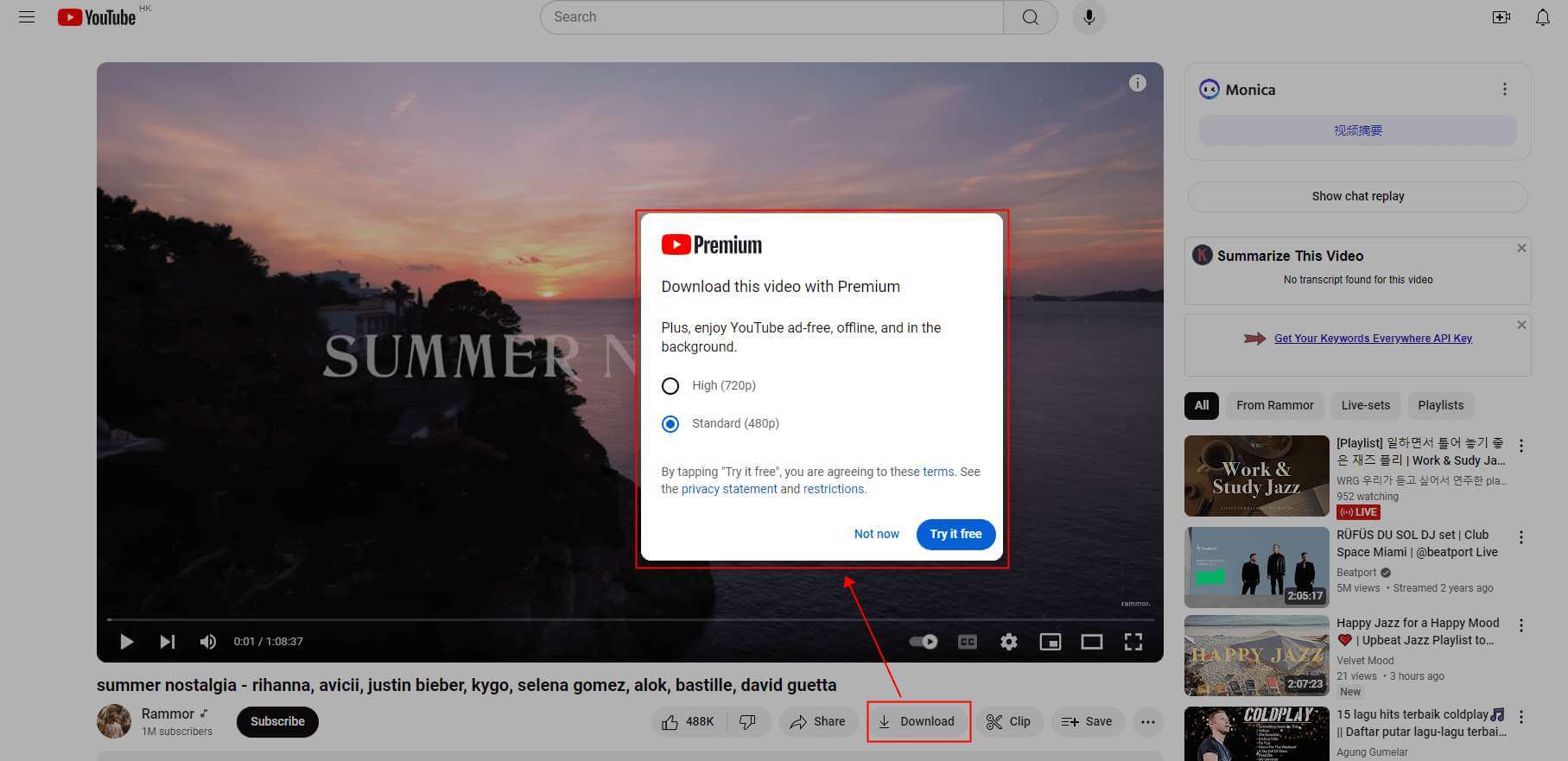
Task: Open Monica panel options menu
Action: point(1504,90)
